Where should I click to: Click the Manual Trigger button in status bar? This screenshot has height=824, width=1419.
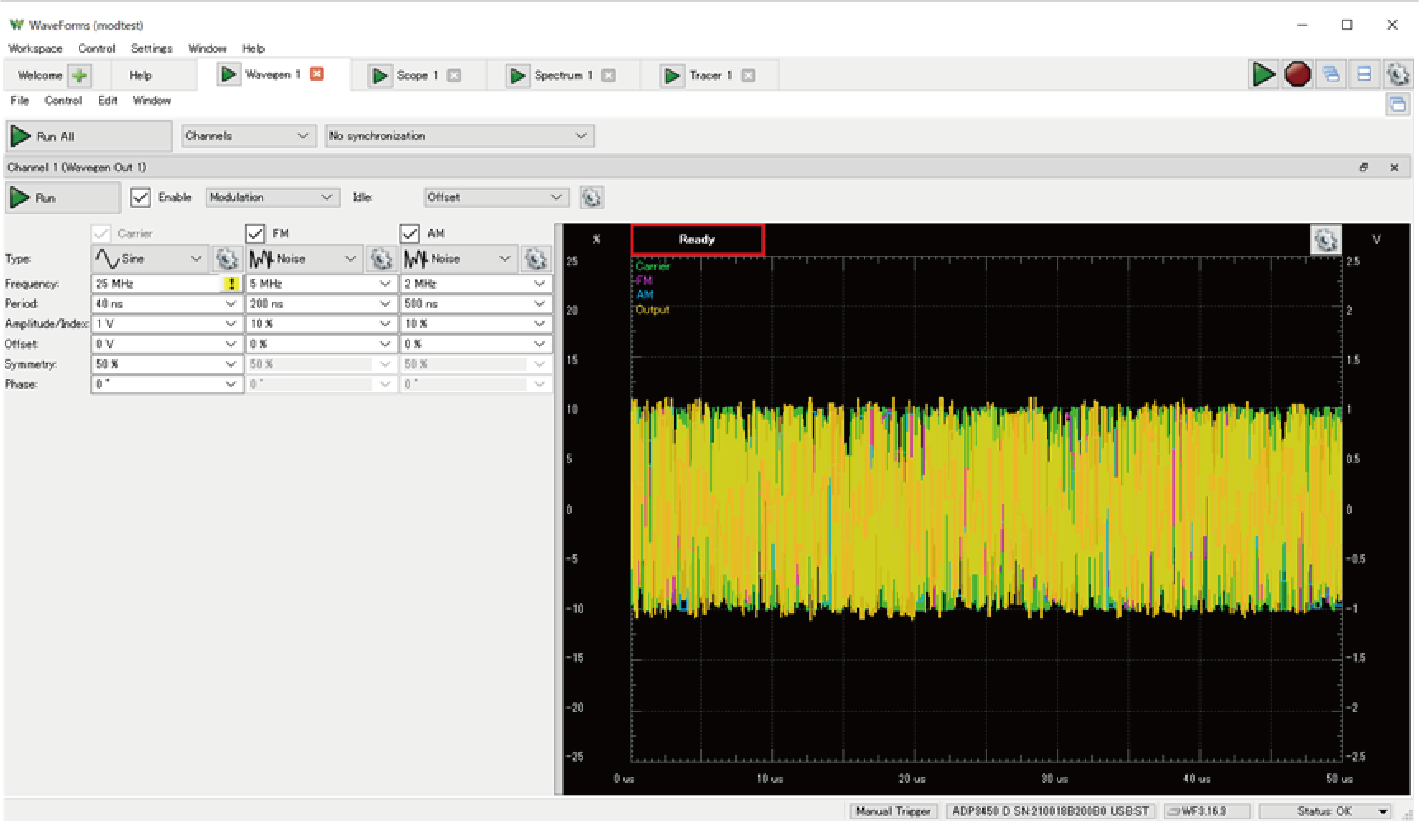click(893, 811)
